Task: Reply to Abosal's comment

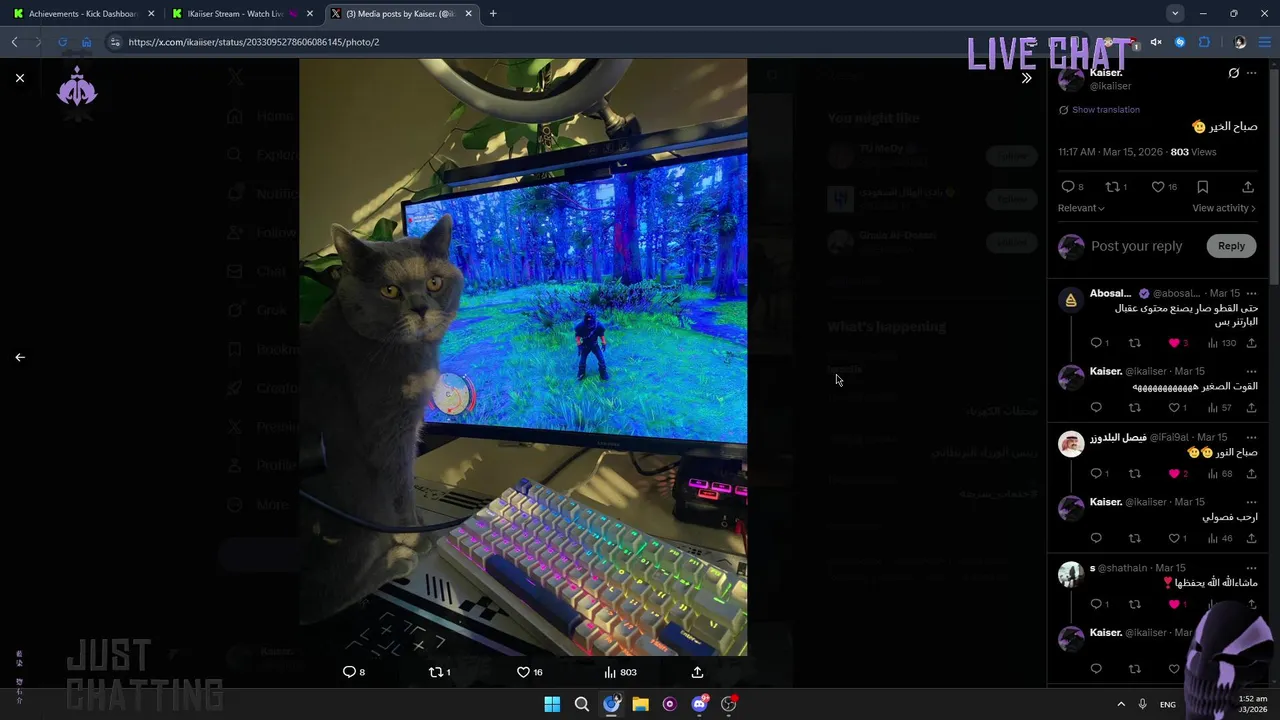Action: [x=1096, y=343]
